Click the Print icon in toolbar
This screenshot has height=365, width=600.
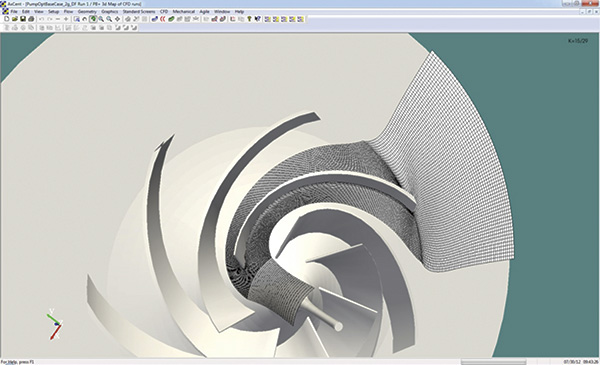31,19
